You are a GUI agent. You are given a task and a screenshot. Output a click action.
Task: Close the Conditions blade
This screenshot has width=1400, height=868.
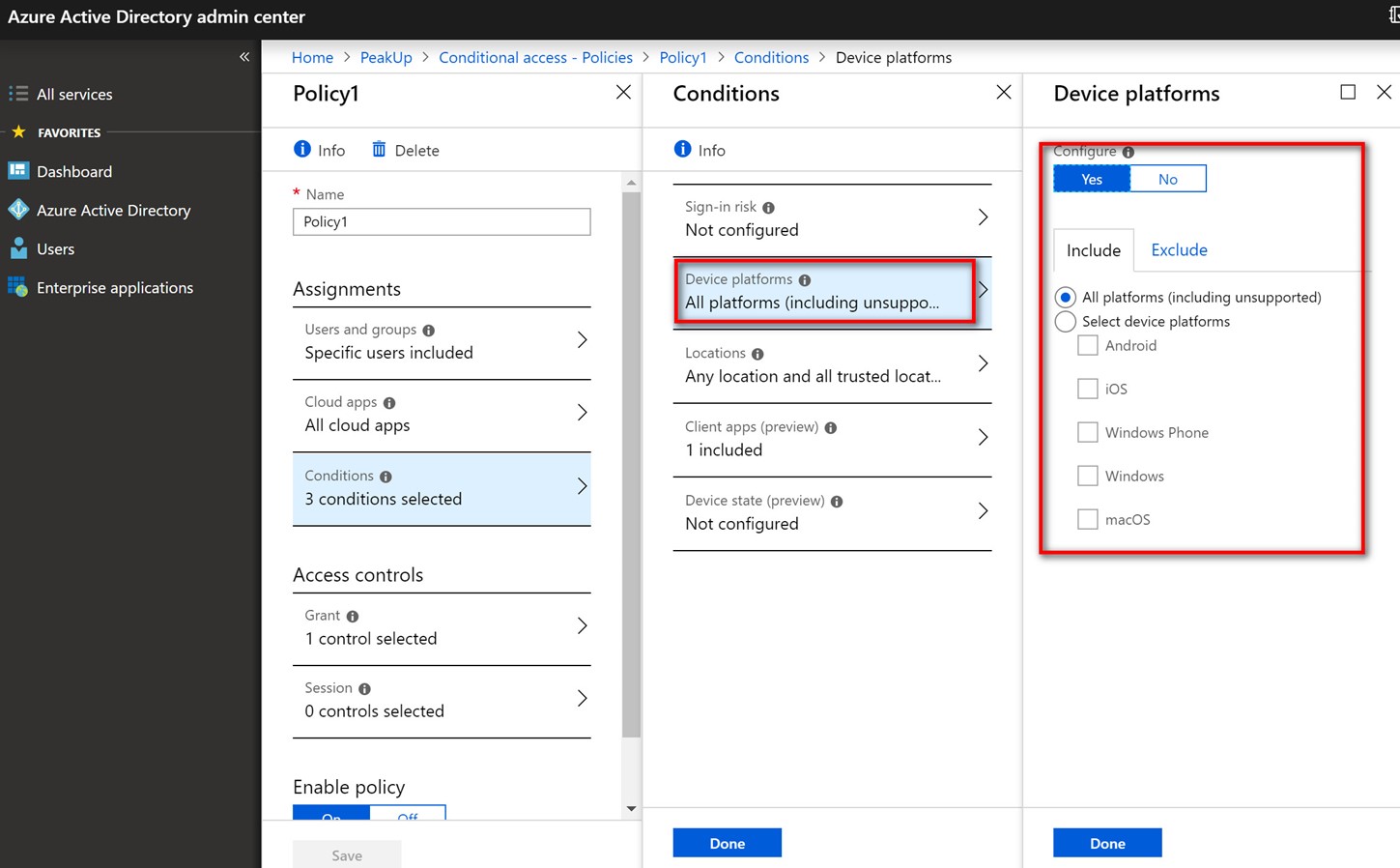click(x=1004, y=92)
